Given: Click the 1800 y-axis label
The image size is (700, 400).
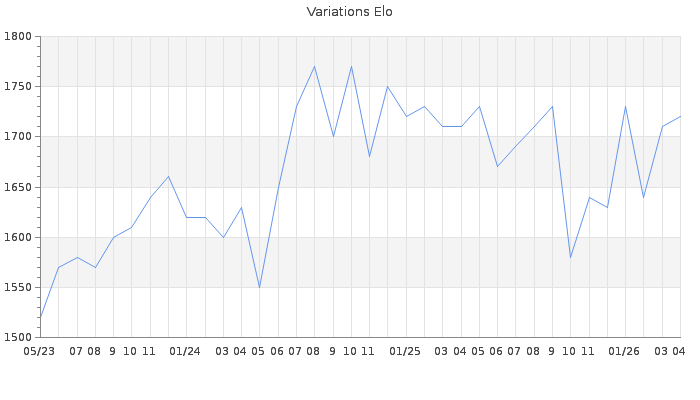Looking at the screenshot, I should point(17,37).
